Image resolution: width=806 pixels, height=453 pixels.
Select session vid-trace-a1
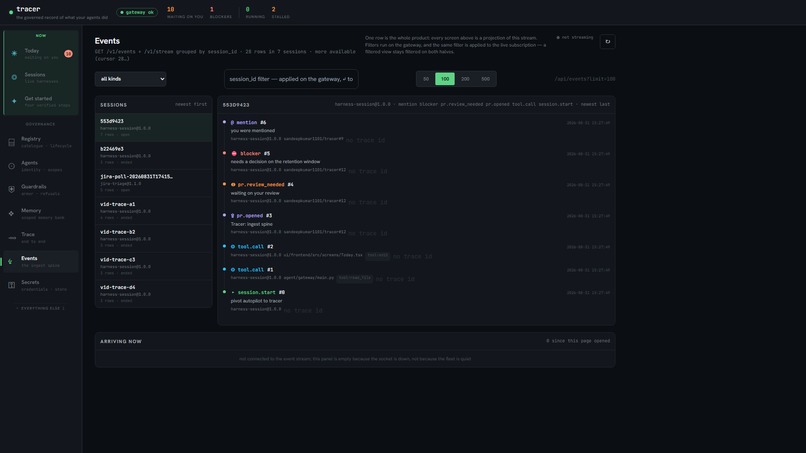154,211
